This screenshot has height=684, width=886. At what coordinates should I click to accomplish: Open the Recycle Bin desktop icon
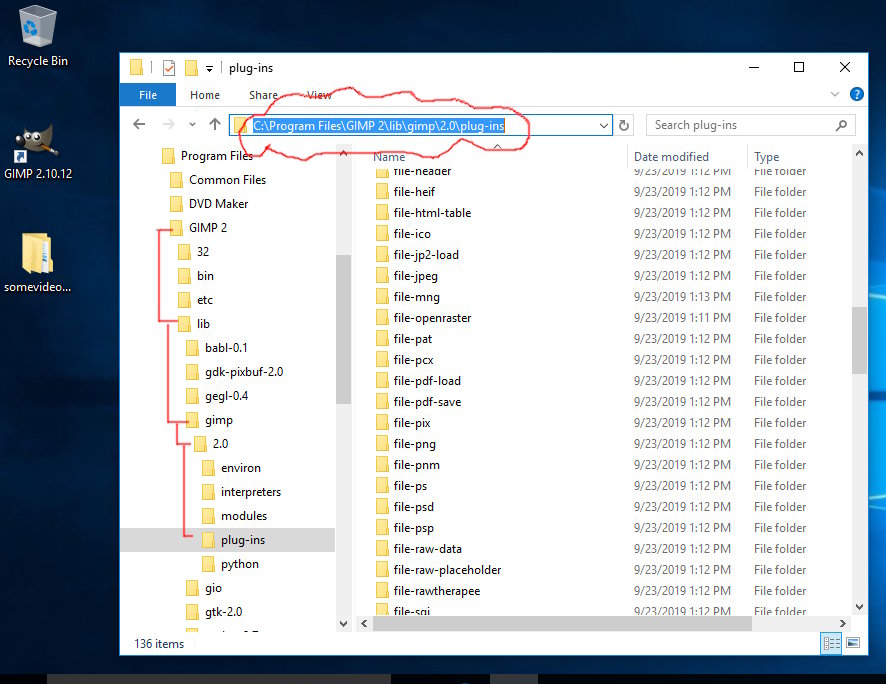[x=37, y=35]
